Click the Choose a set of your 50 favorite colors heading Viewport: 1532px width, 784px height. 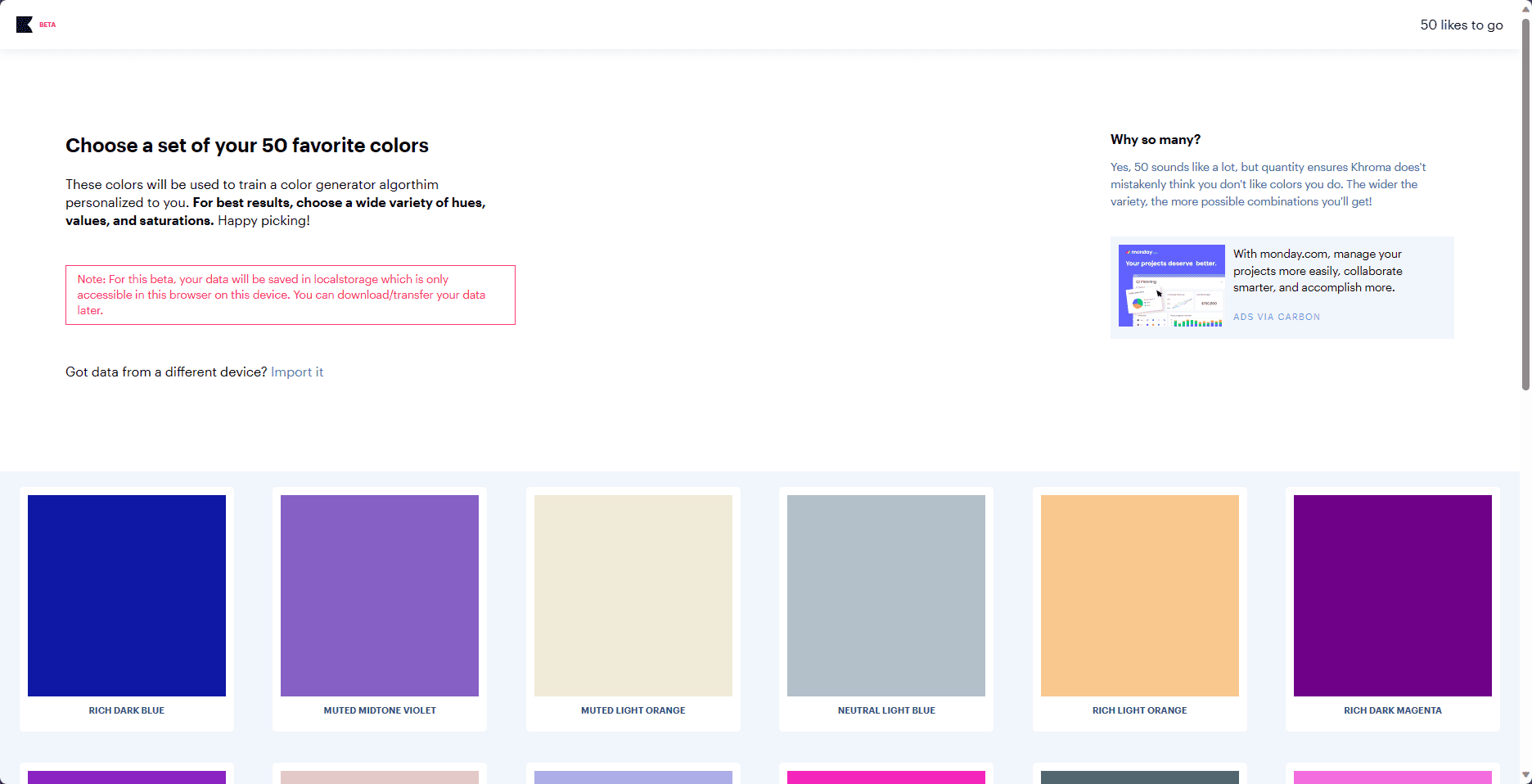[x=247, y=146]
